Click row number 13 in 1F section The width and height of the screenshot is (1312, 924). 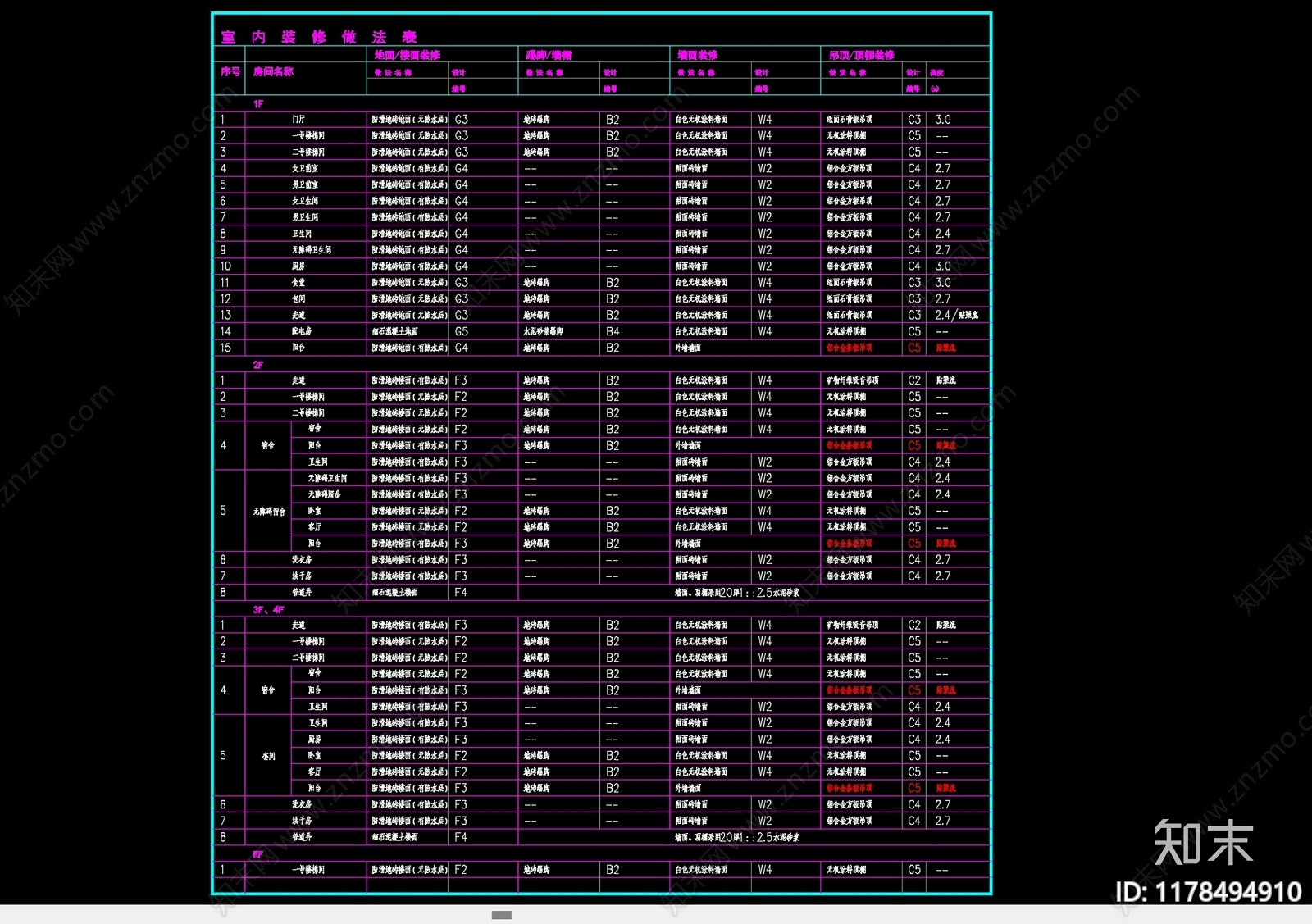[x=225, y=315]
